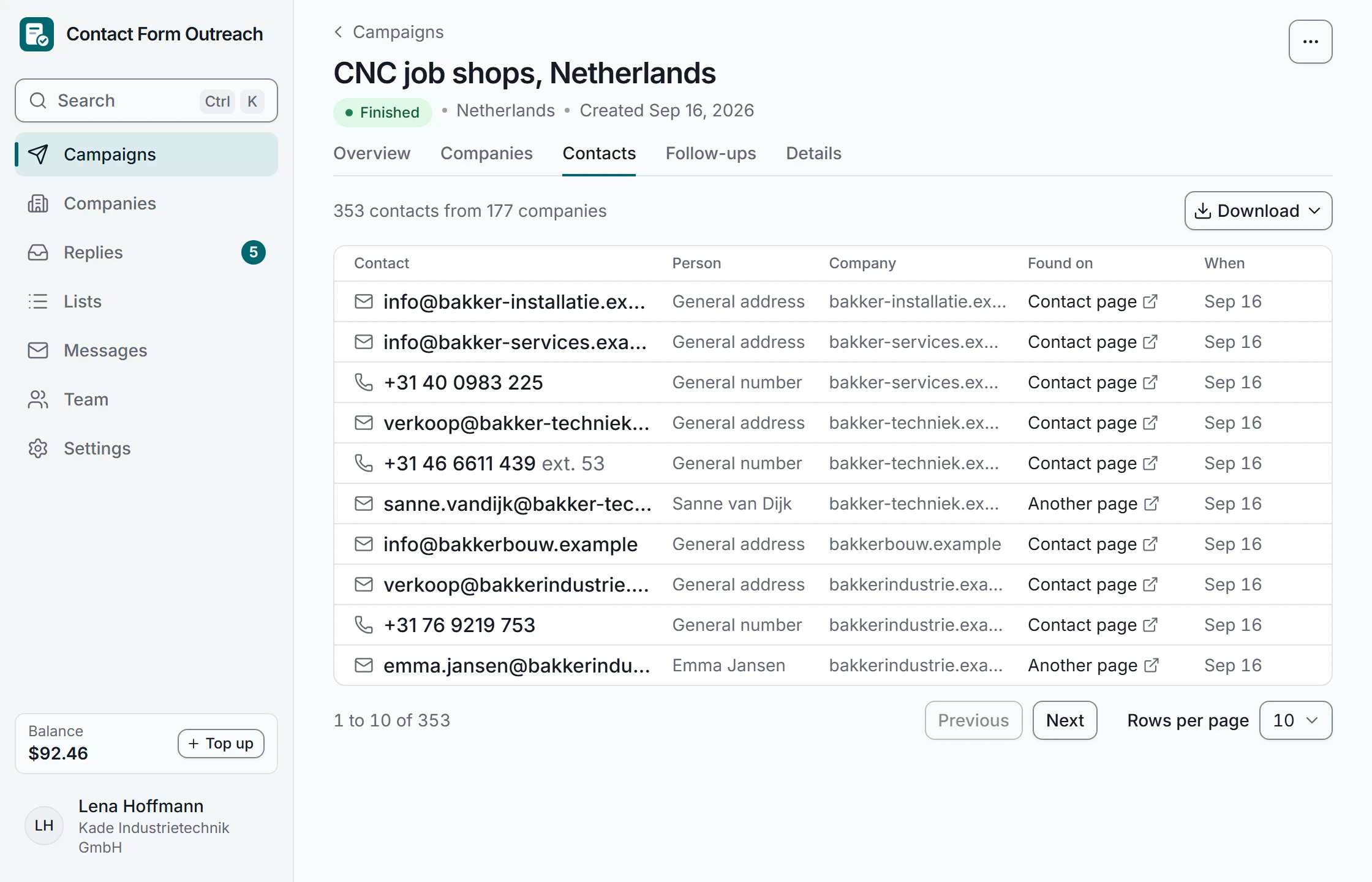Open the Lists icon in sidebar
The height and width of the screenshot is (882, 1372).
[x=38, y=301]
